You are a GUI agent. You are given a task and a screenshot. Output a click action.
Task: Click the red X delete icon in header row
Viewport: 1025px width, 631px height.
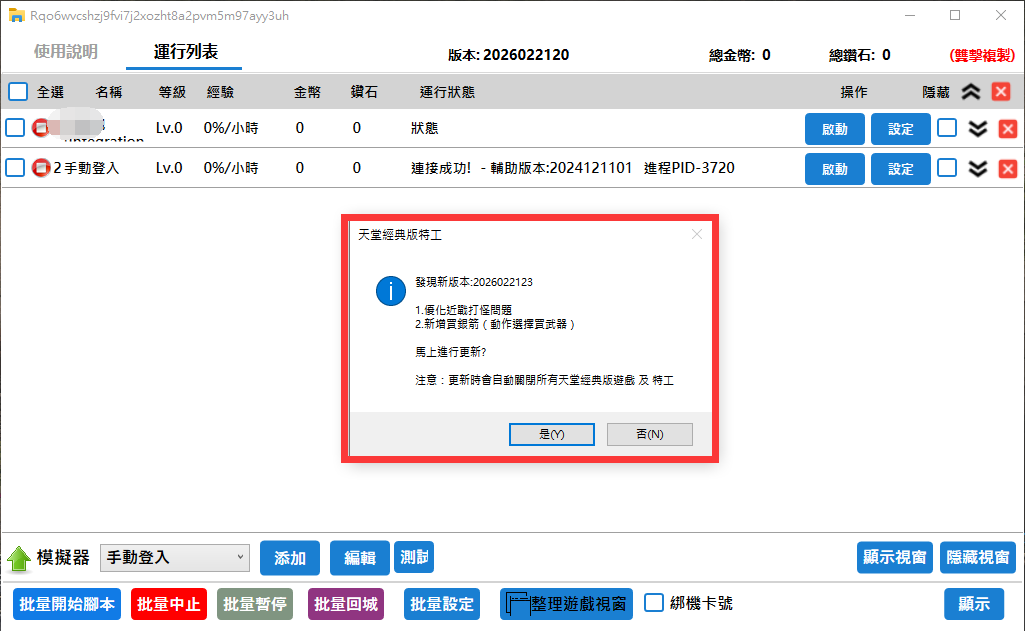pos(1001,92)
